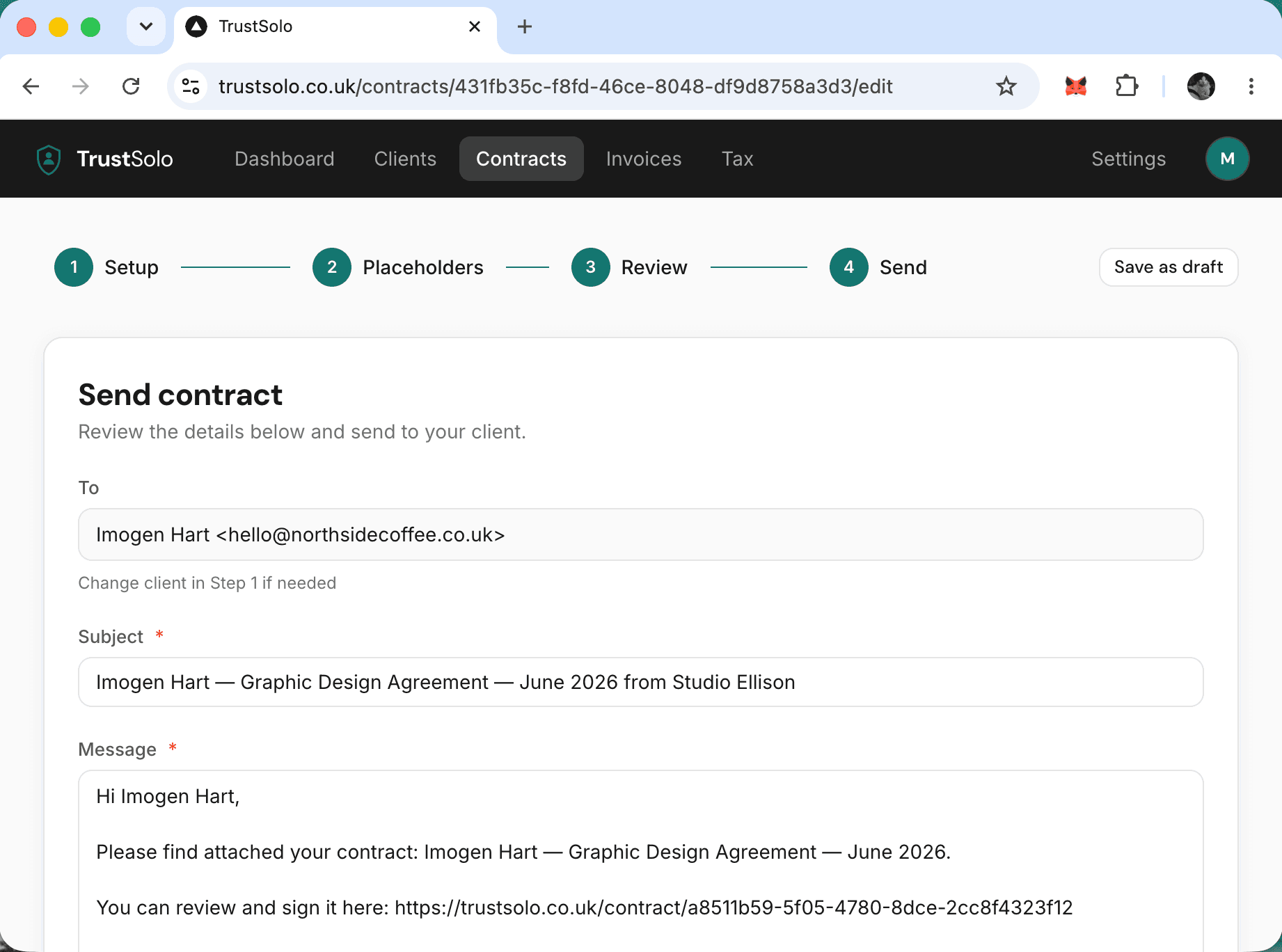Viewport: 1282px width, 952px height.
Task: Click the TrustSolo shield logo icon
Action: click(49, 159)
